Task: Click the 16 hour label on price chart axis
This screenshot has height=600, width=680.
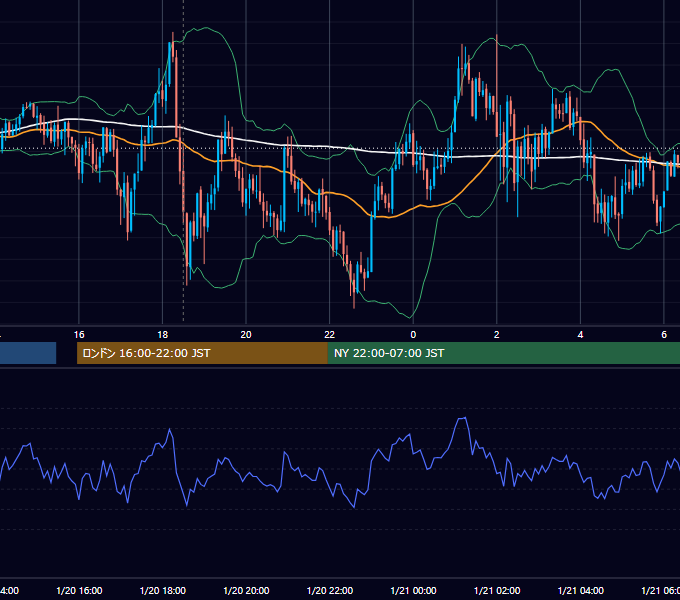Action: coord(79,335)
